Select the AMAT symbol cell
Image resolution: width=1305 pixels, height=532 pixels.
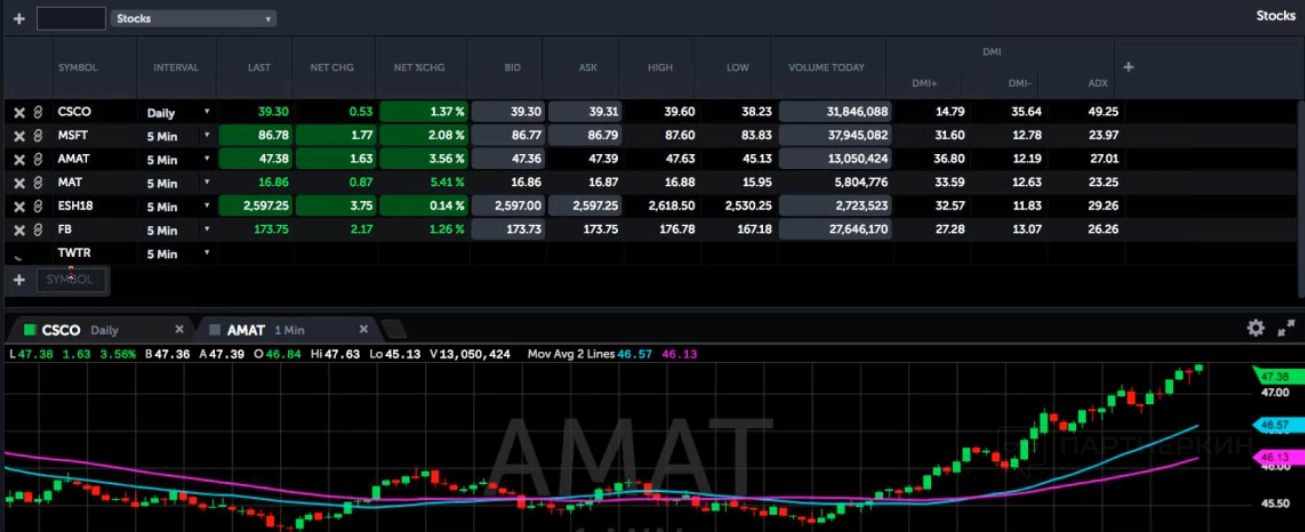coord(75,159)
